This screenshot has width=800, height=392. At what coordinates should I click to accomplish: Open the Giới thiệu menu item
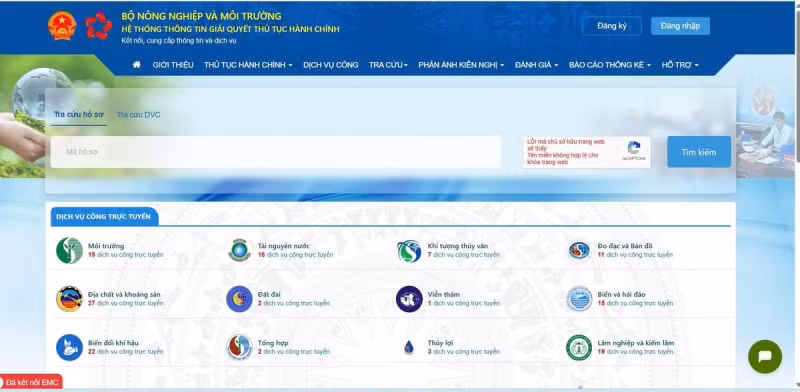pyautogui.click(x=173, y=65)
